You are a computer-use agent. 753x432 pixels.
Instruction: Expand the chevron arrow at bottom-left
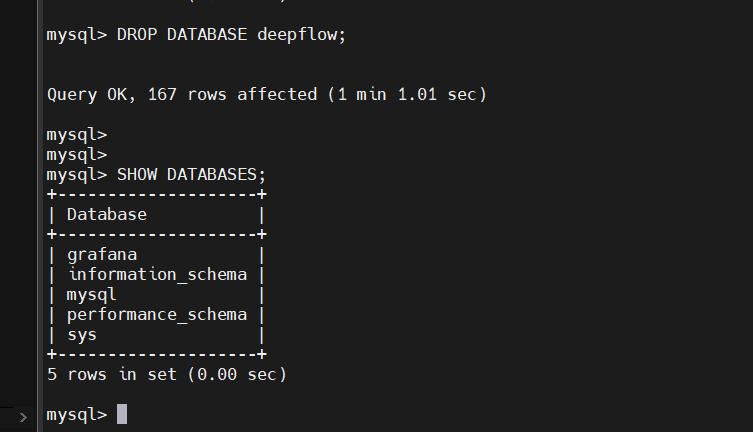(x=22, y=415)
